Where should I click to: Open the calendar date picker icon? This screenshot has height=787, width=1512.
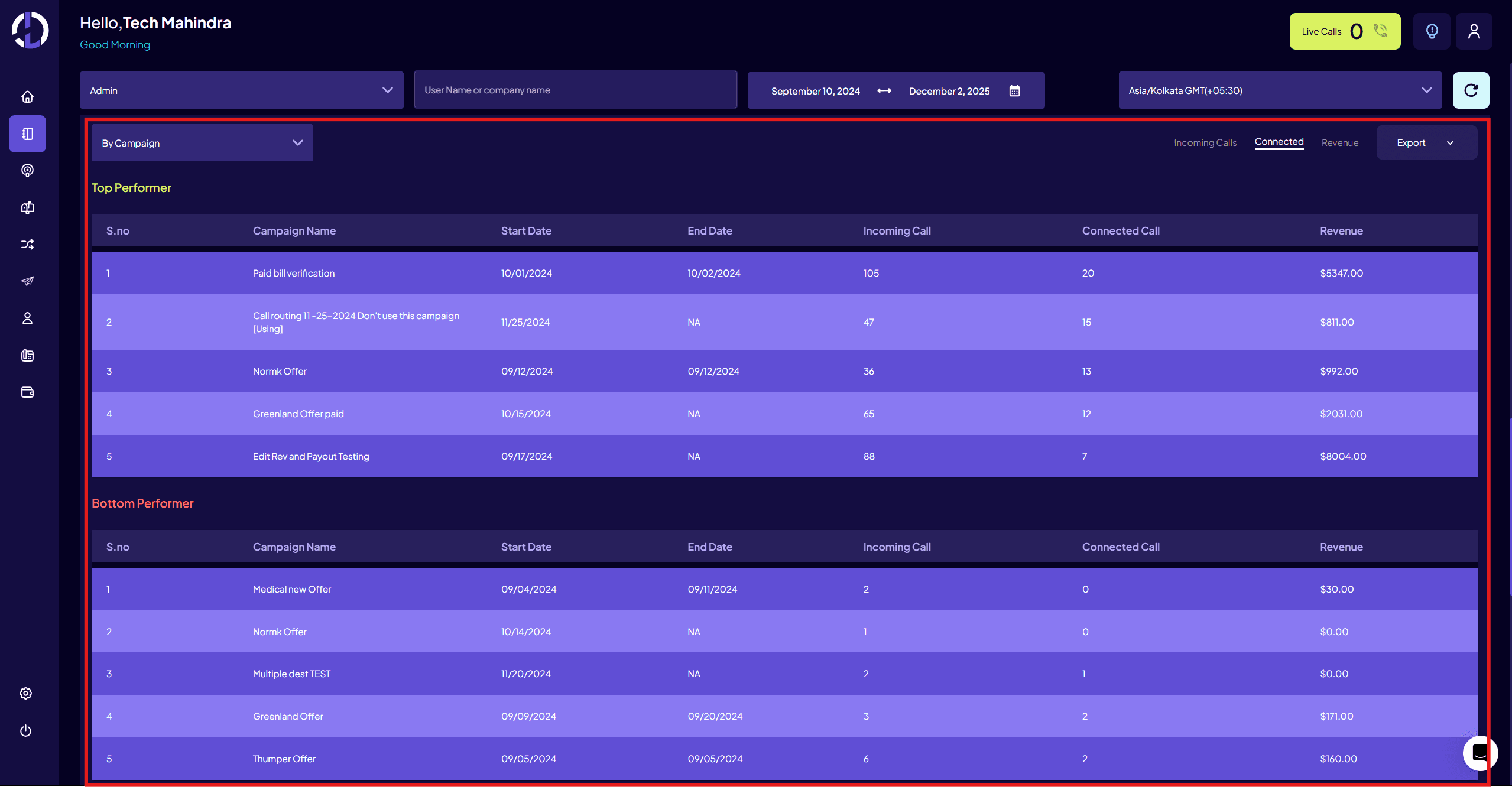click(1014, 91)
